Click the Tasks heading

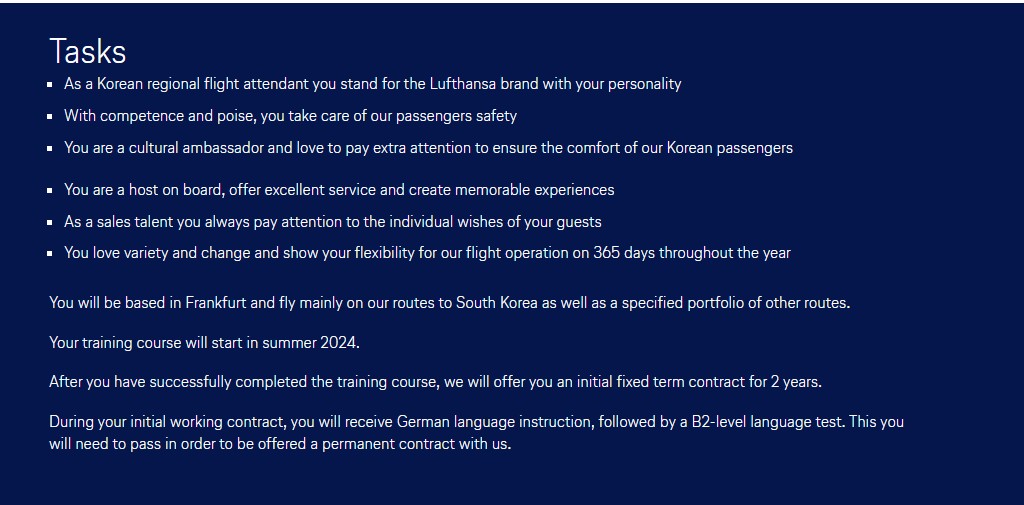click(88, 52)
